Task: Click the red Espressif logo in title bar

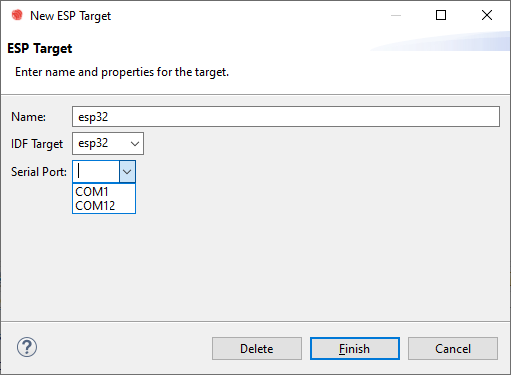Action: (x=17, y=15)
